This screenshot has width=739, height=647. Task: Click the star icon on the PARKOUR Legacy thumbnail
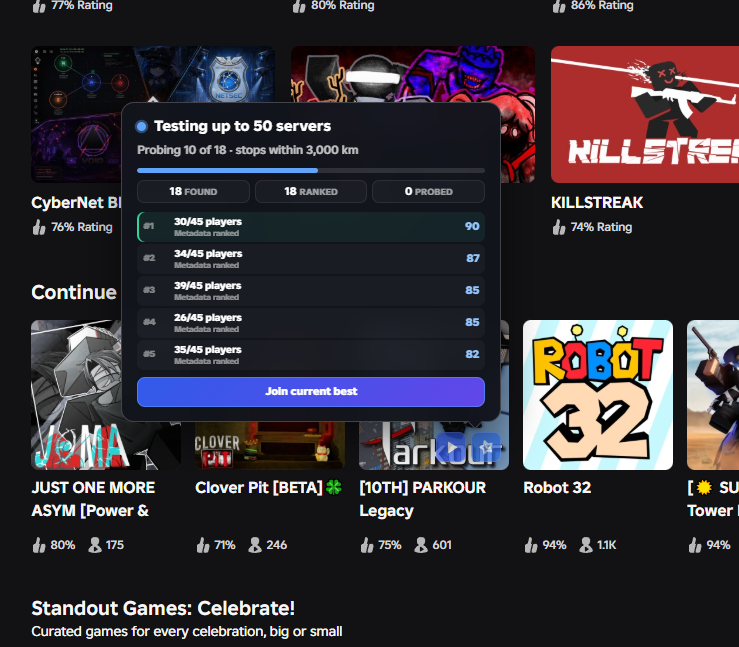pyautogui.click(x=486, y=447)
